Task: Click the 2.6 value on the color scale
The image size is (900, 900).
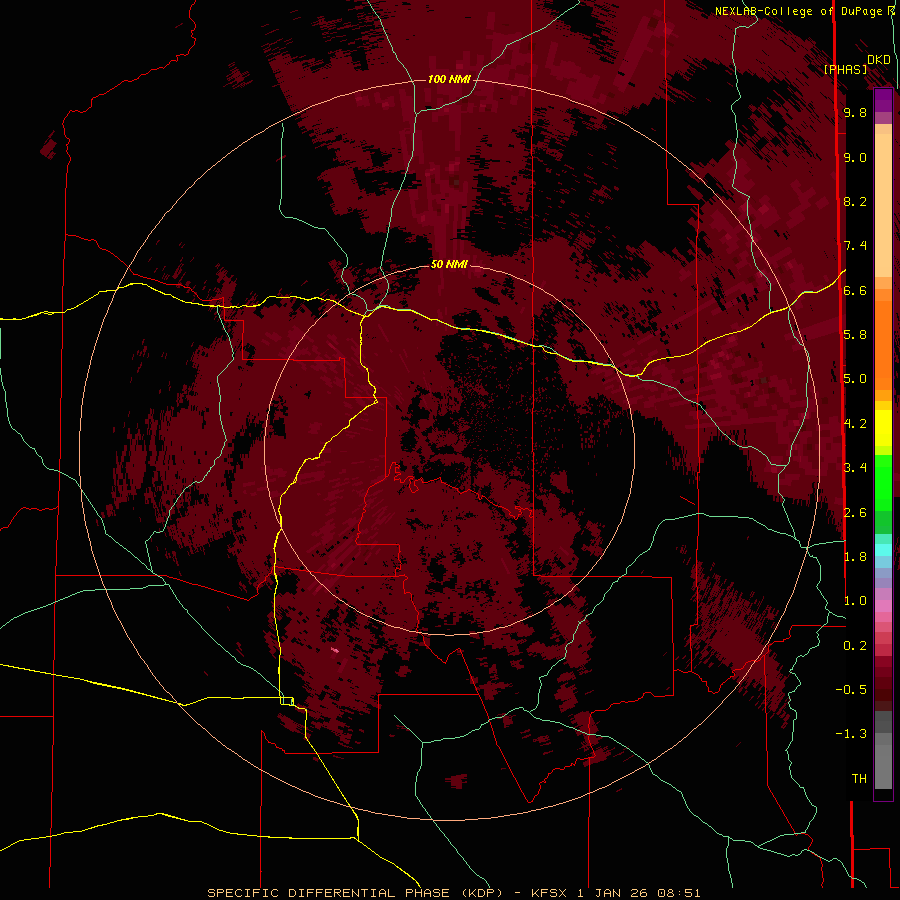Action: coord(855,512)
